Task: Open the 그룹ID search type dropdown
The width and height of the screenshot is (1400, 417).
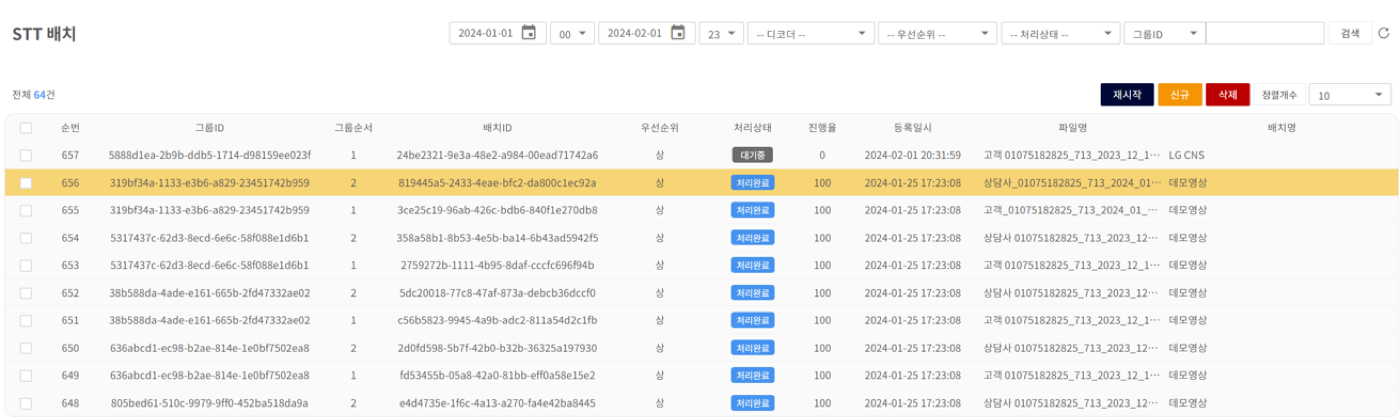Action: coord(1164,33)
